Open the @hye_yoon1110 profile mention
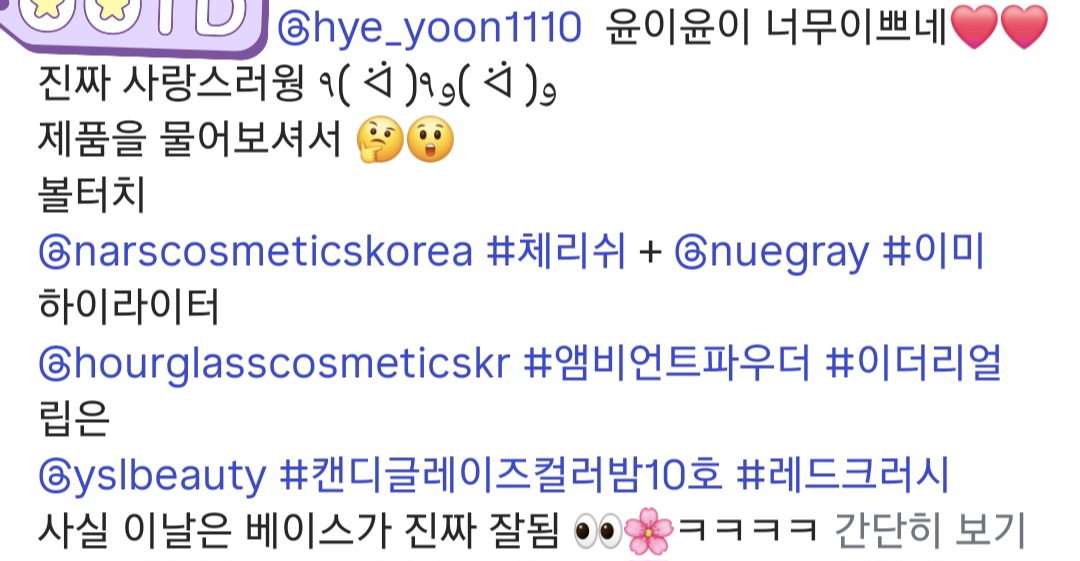 428,29
